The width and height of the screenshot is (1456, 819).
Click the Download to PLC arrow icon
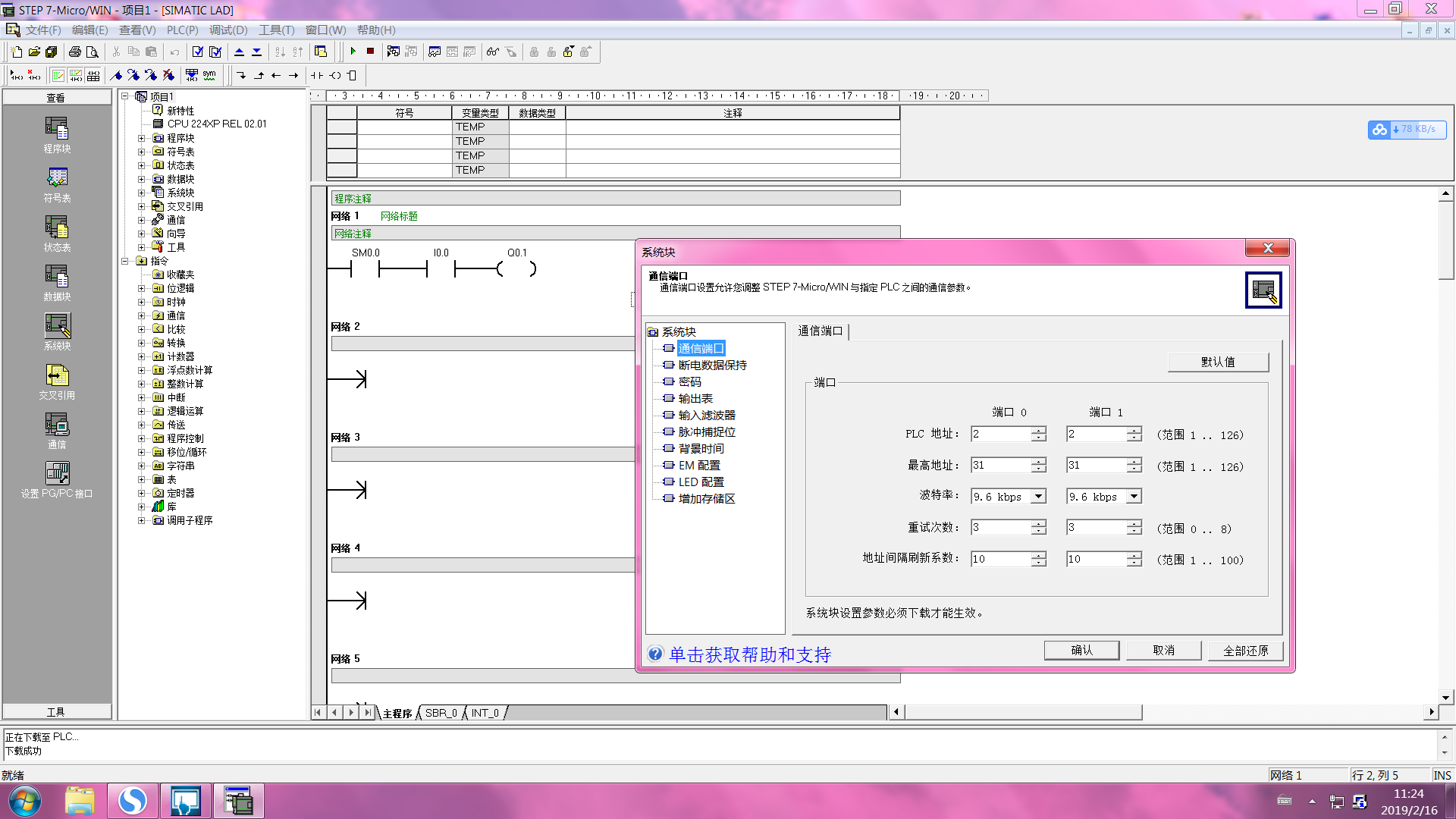point(257,52)
